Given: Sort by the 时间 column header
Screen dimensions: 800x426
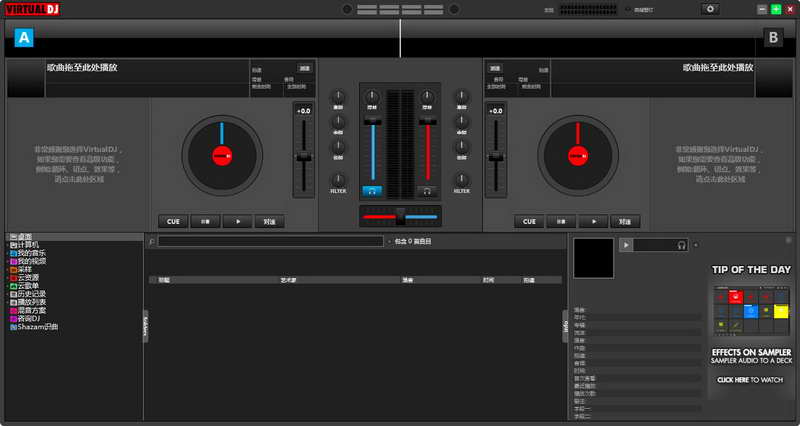Looking at the screenshot, I should [488, 280].
